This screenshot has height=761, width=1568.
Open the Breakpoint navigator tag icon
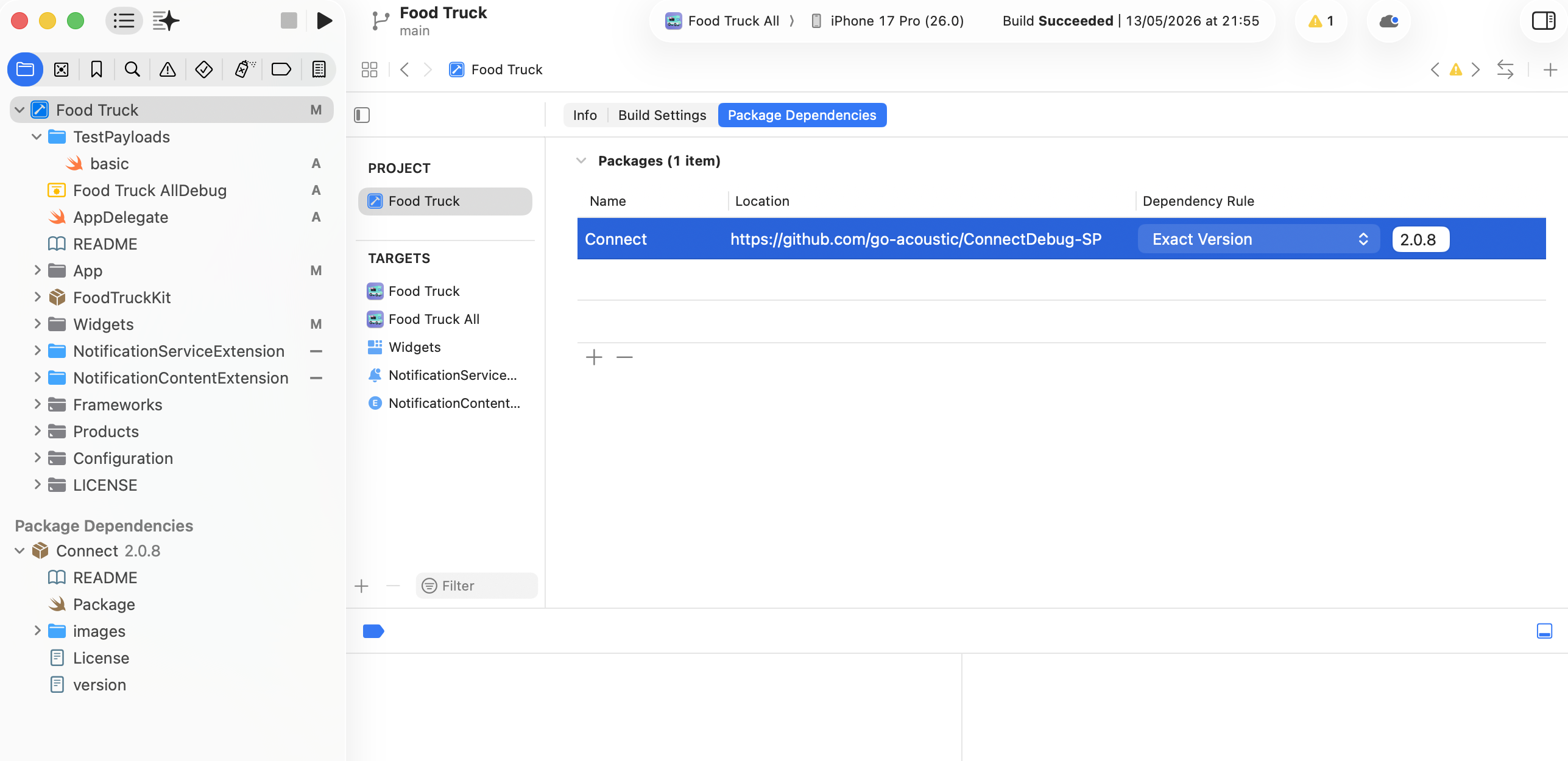coord(281,69)
